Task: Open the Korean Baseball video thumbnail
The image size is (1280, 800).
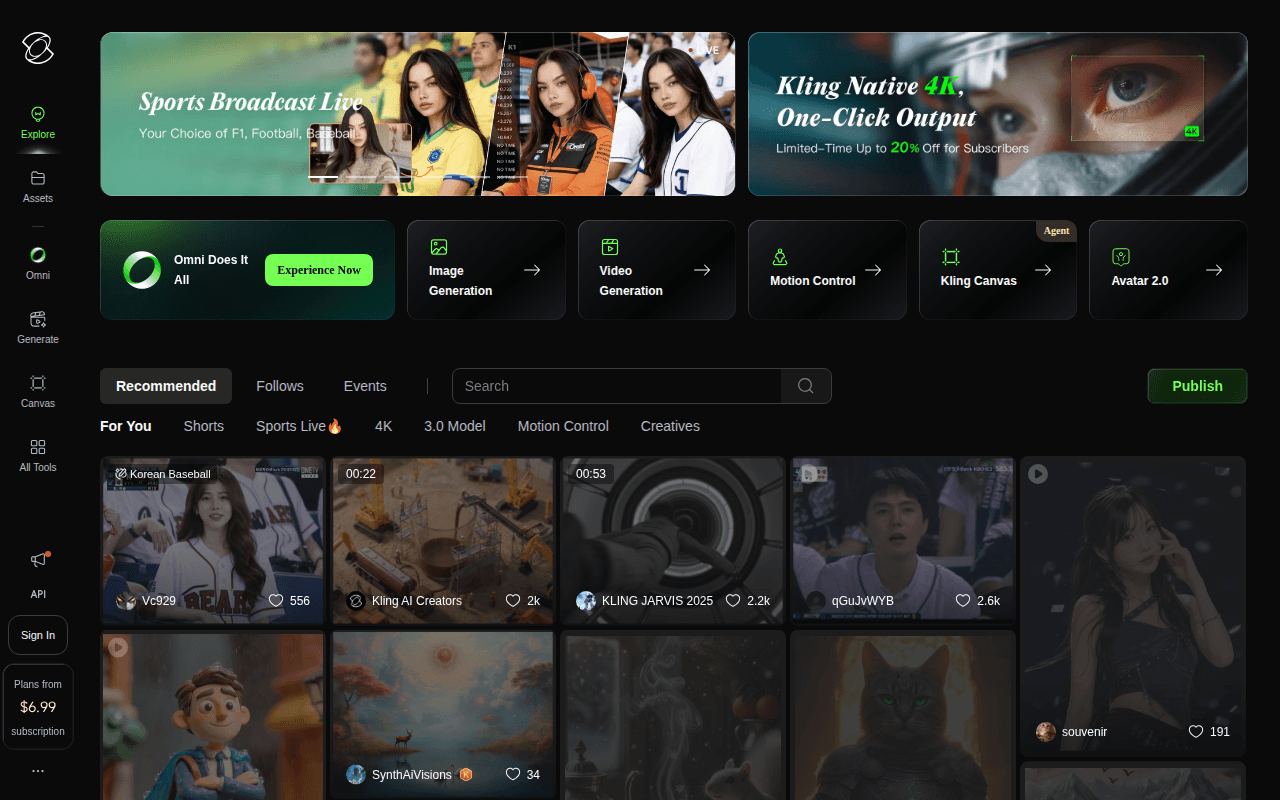Action: (x=214, y=540)
